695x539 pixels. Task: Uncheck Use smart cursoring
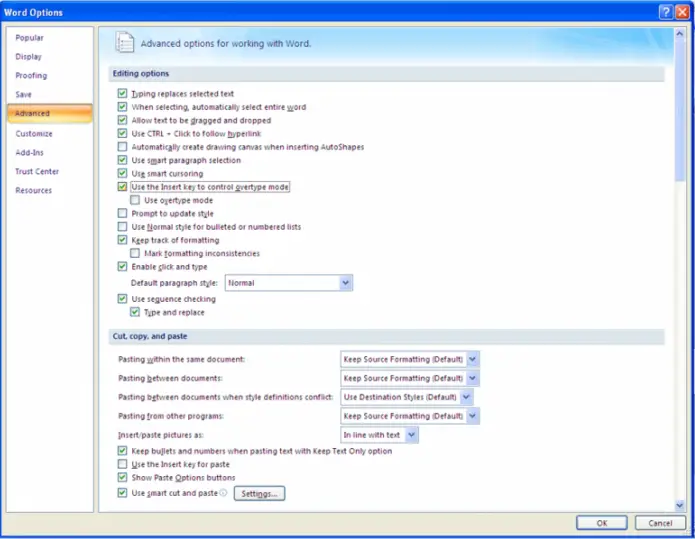coord(122,173)
